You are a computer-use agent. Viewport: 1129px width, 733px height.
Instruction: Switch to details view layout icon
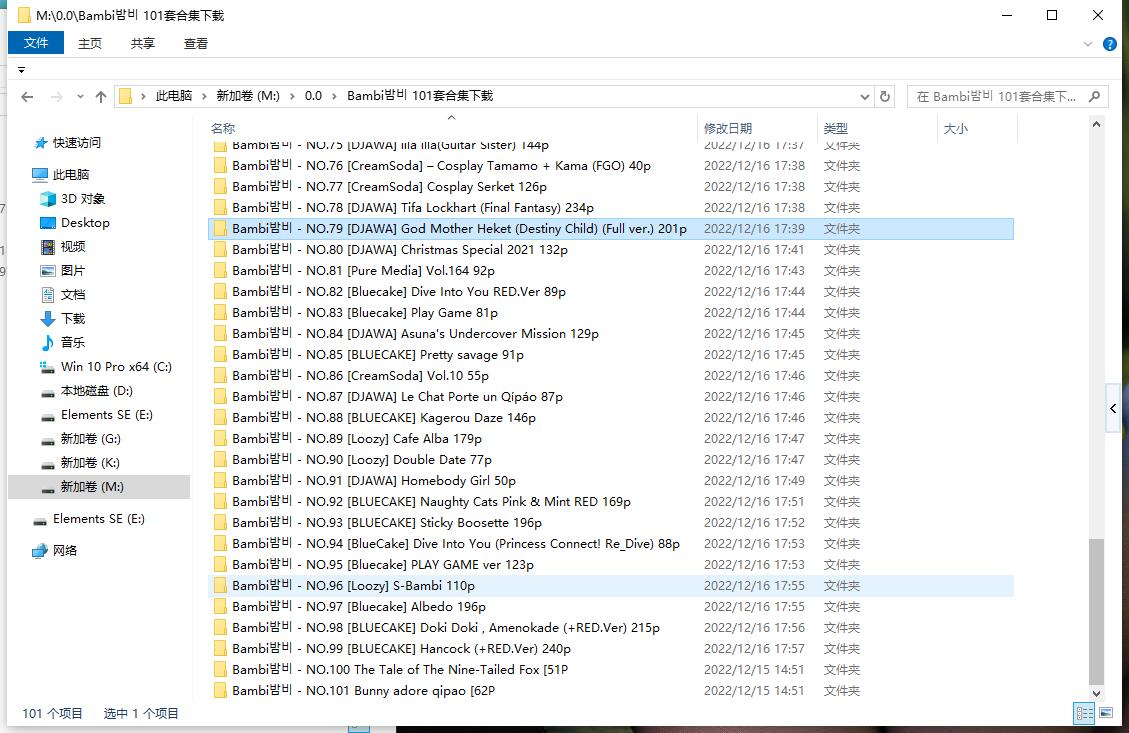tap(1084, 713)
